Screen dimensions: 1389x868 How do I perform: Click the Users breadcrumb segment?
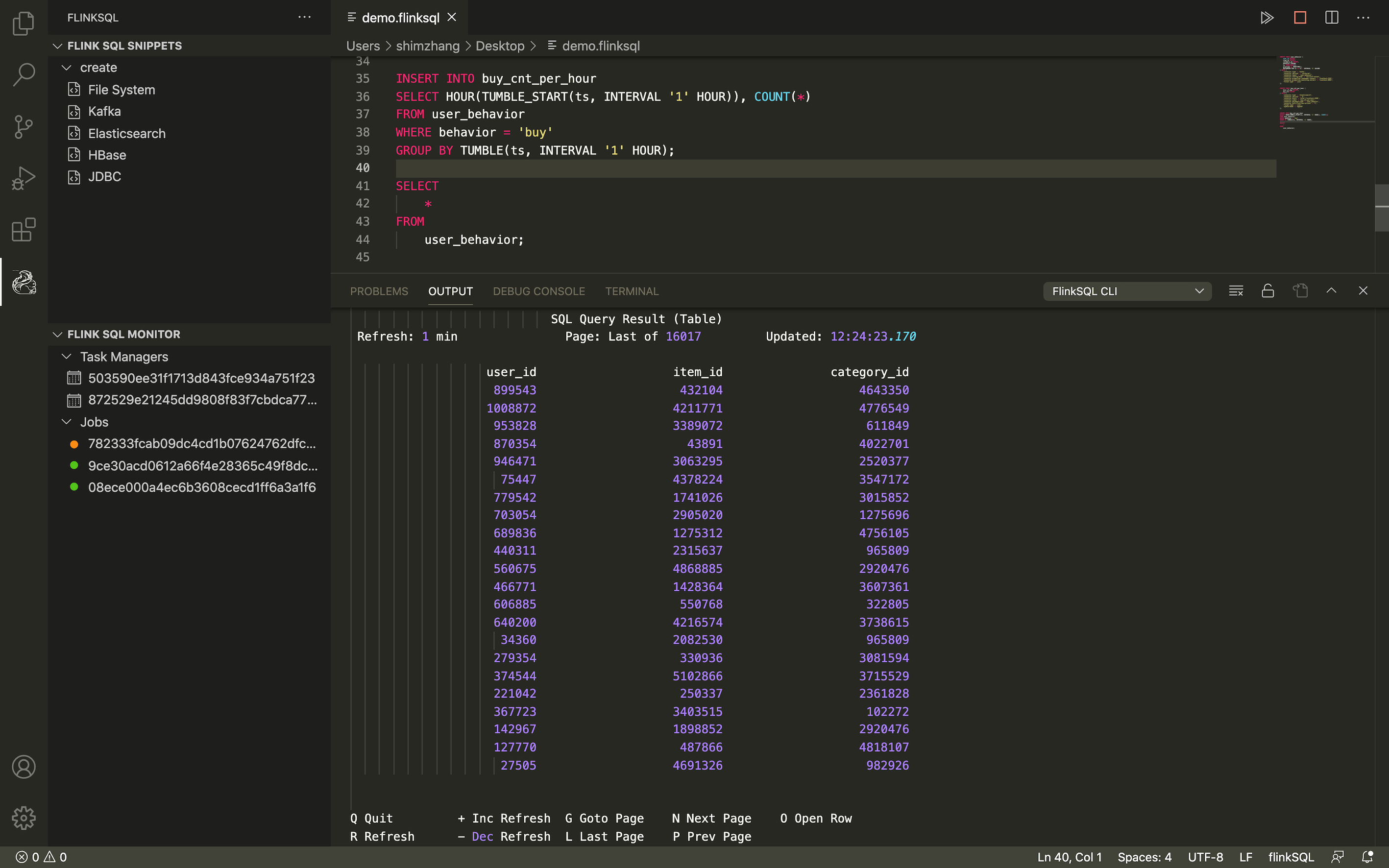click(x=363, y=46)
